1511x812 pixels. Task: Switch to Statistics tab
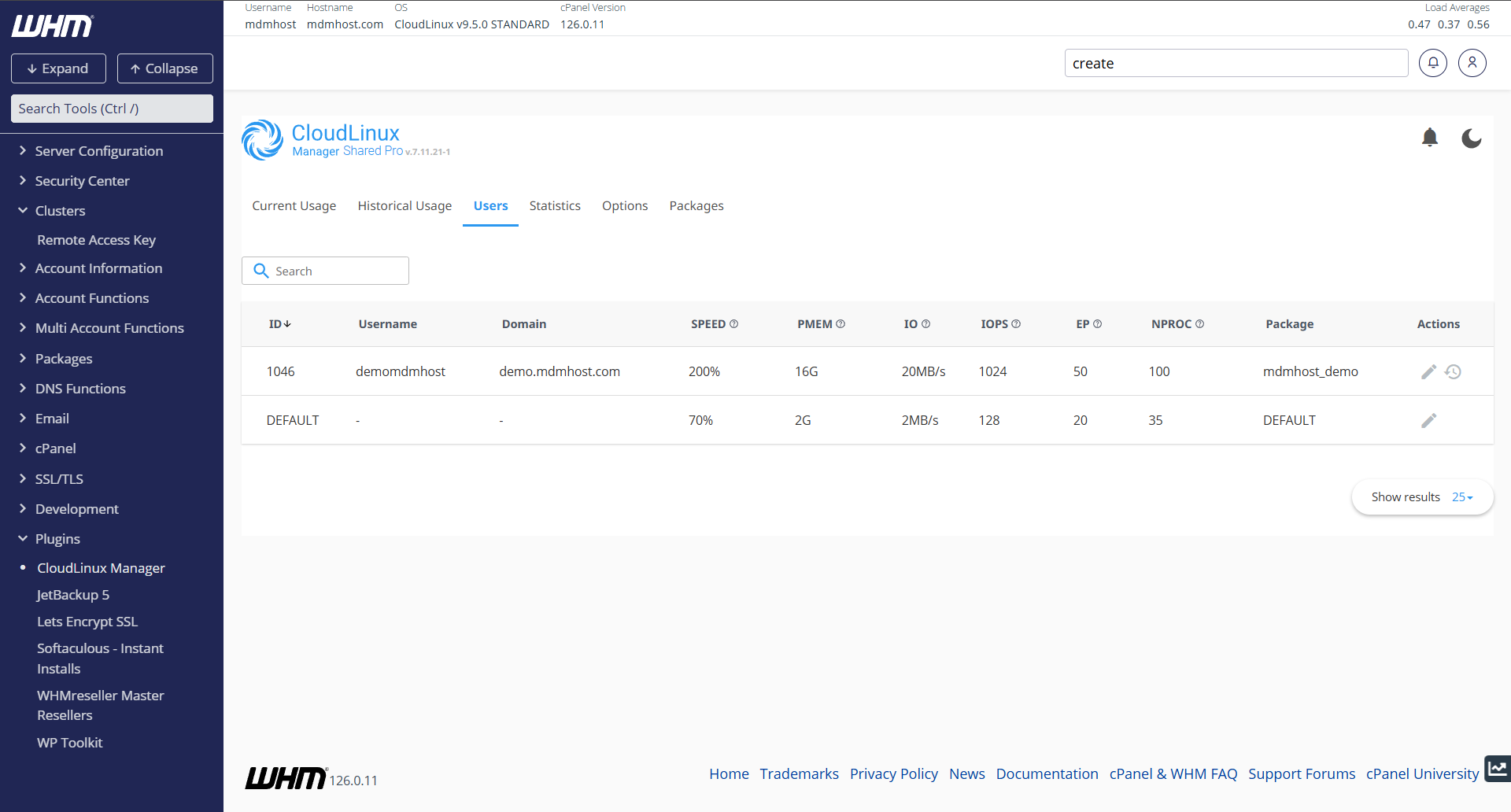pos(555,205)
